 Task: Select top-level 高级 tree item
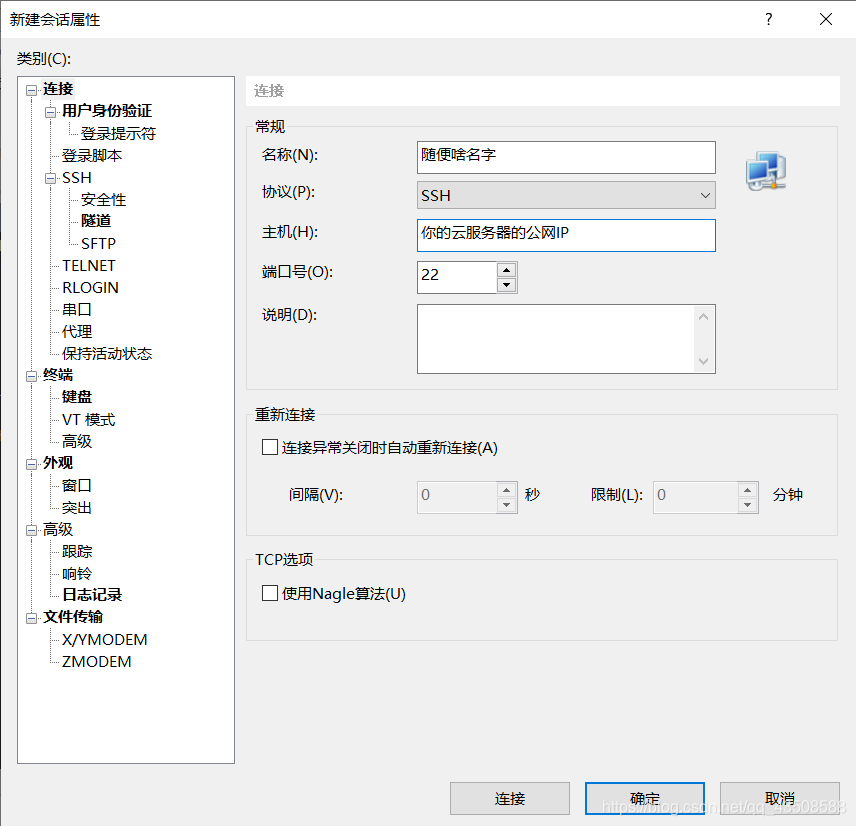pyautogui.click(x=58, y=530)
